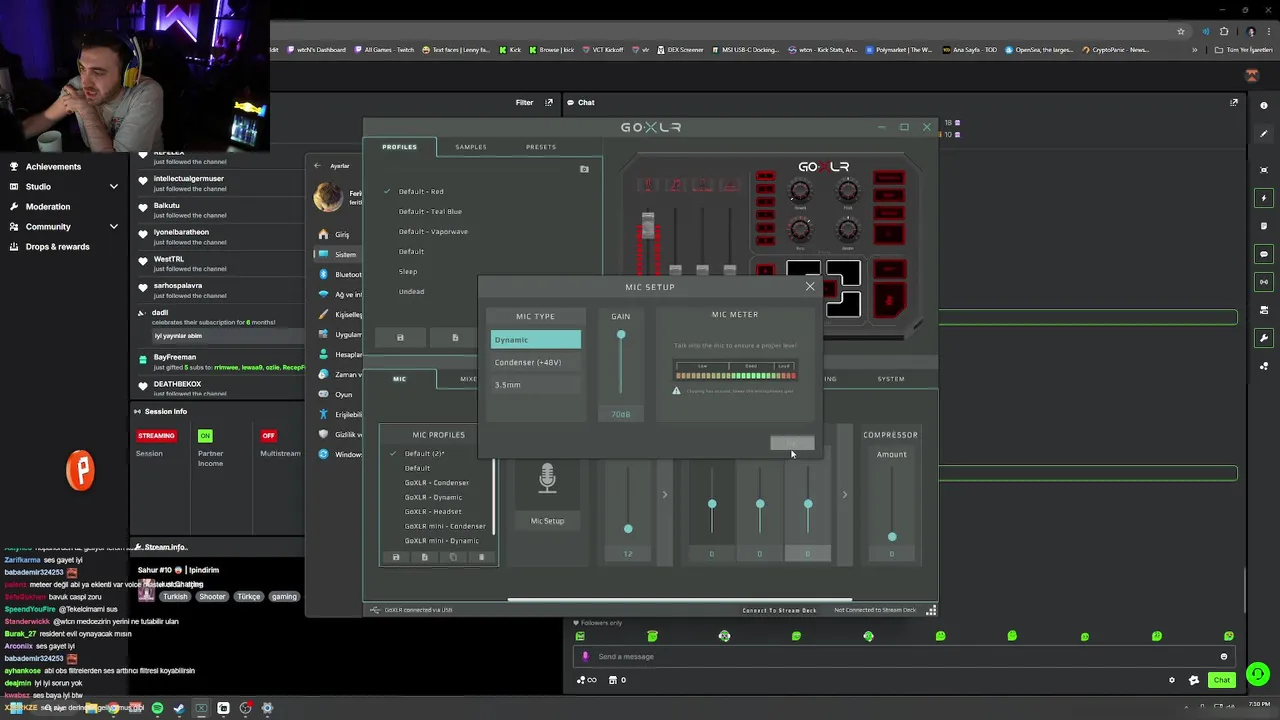Click the gate slider showing 12

click(628, 528)
